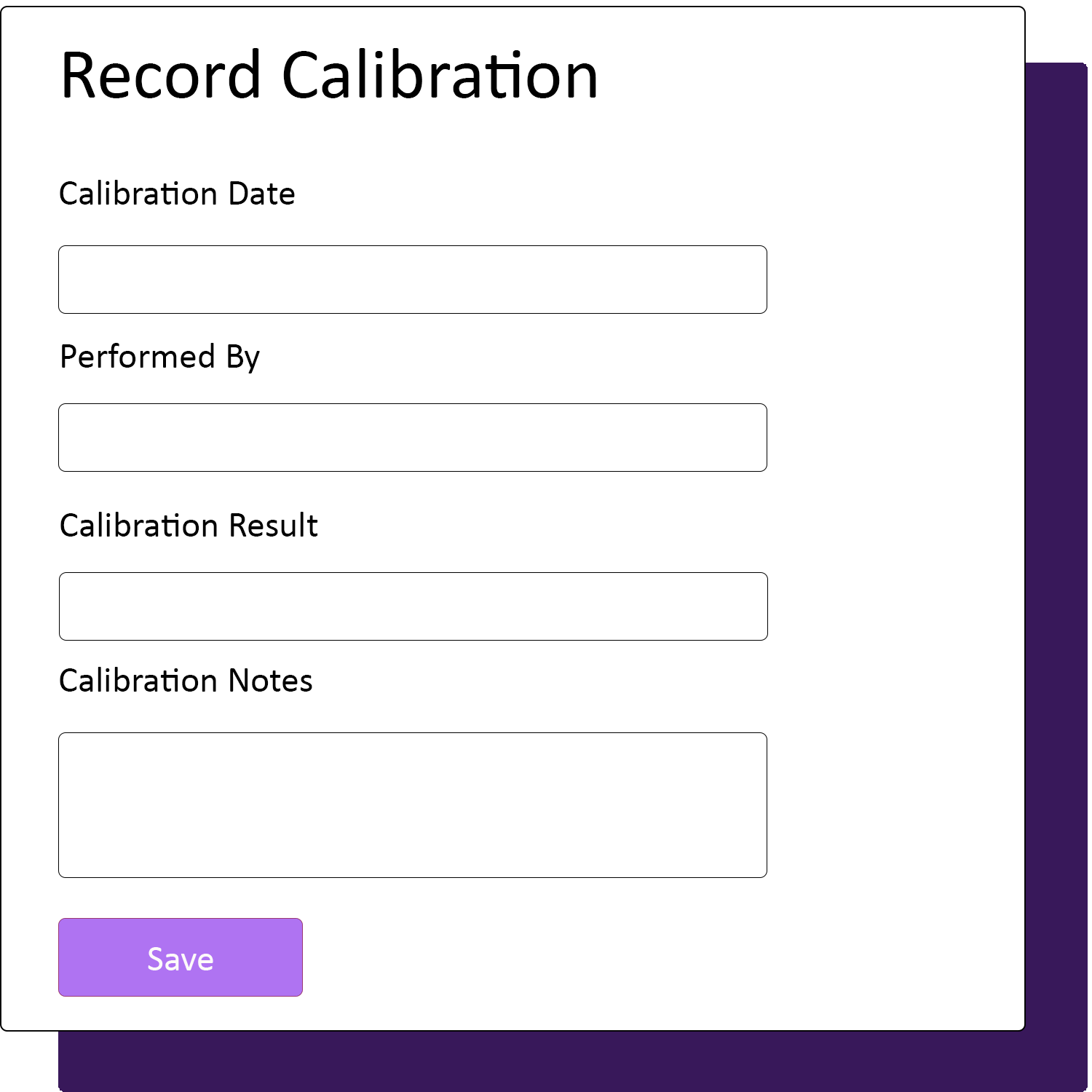The width and height of the screenshot is (1092, 1092).
Task: Click the empty field under Calibration Result
Action: click(x=411, y=606)
